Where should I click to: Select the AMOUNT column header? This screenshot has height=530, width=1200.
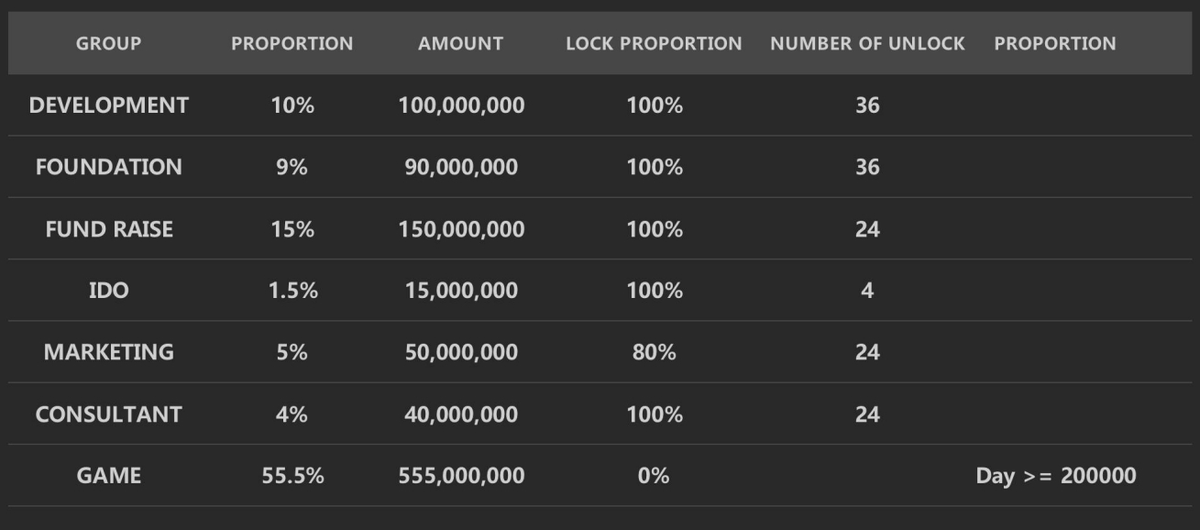point(461,44)
